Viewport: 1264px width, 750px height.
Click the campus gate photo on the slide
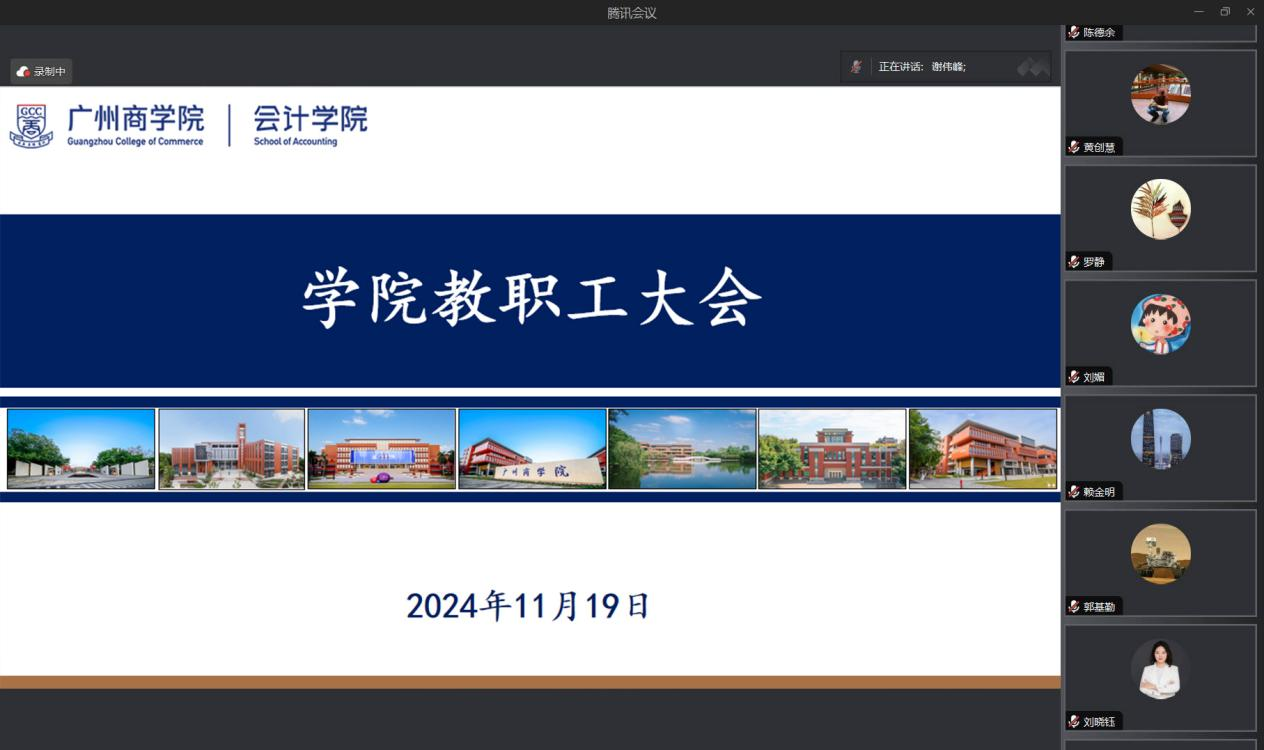pos(80,448)
